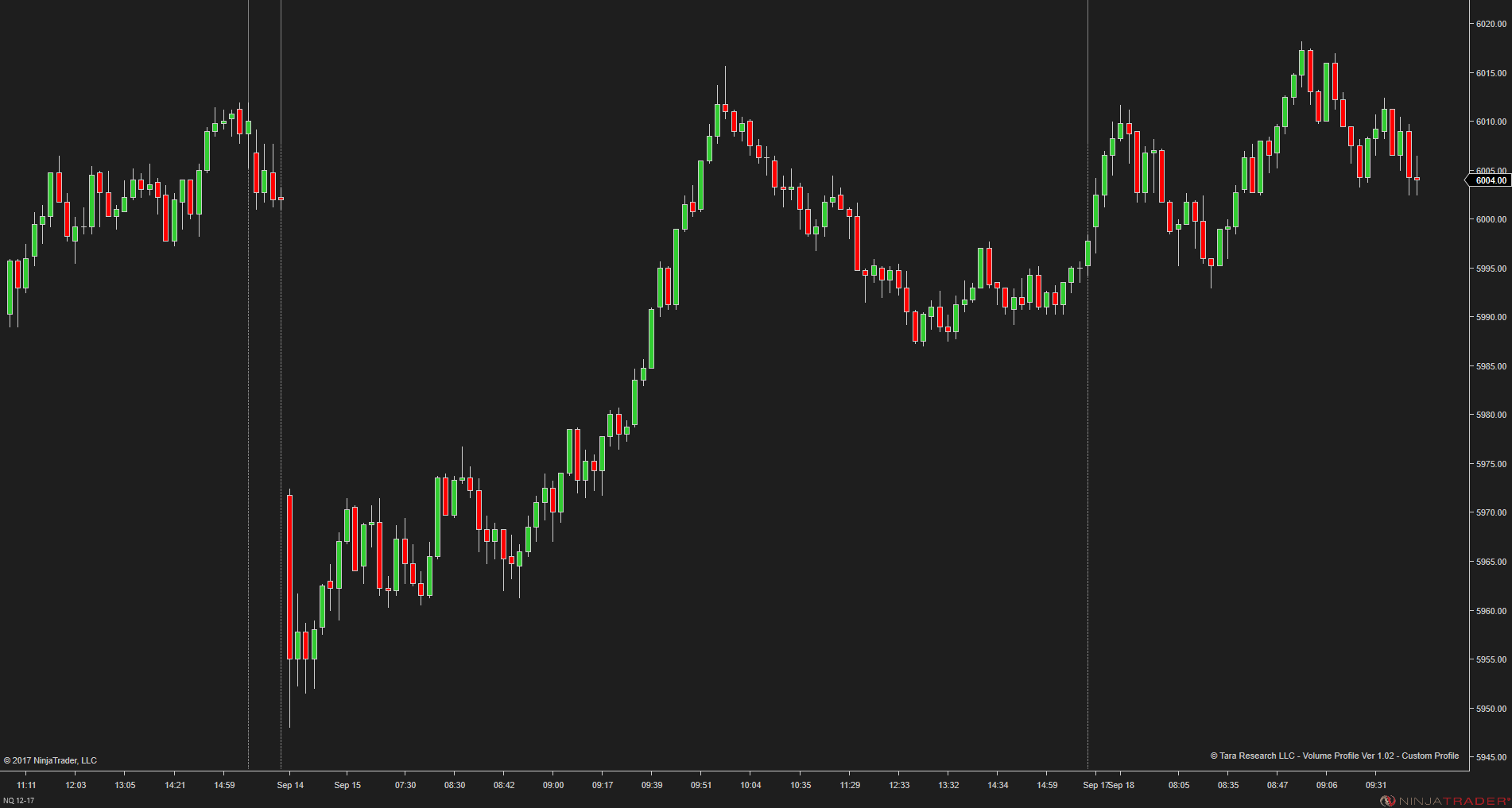Select the Sep 14 date label
1512x808 pixels.
[x=290, y=785]
